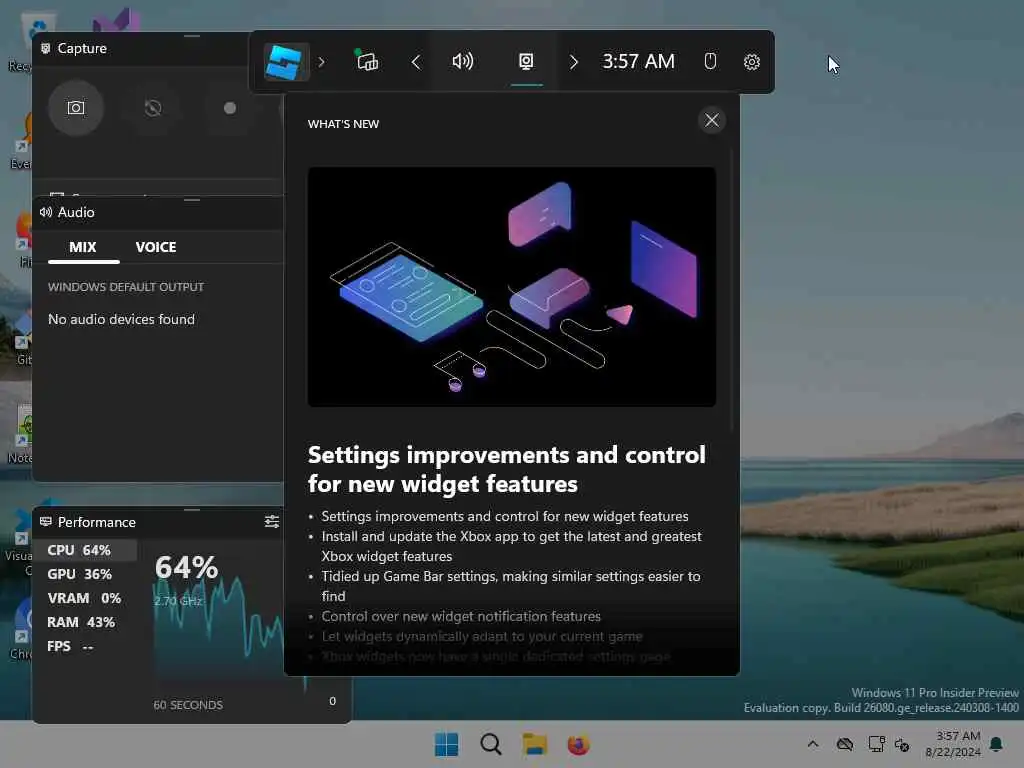Click the left arrow in the Game Bar widget list

tap(416, 62)
